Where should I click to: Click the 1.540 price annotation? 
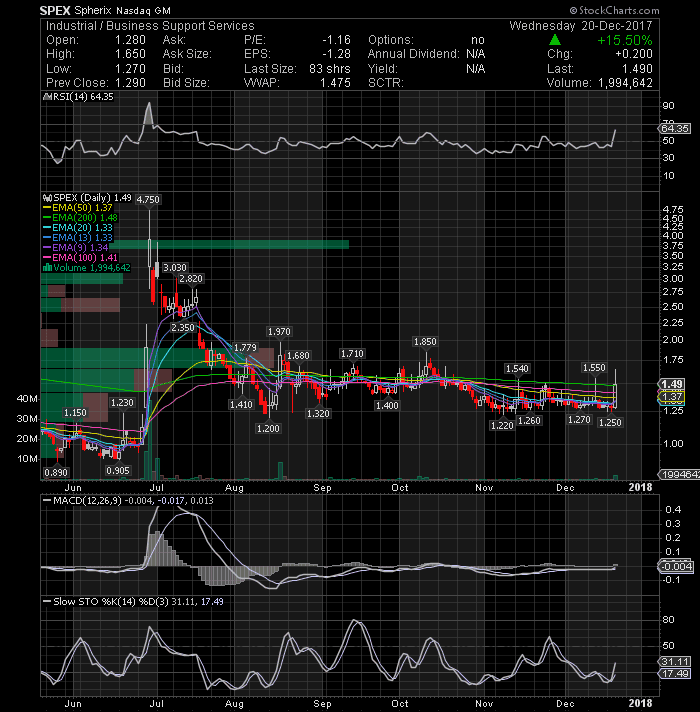click(518, 368)
